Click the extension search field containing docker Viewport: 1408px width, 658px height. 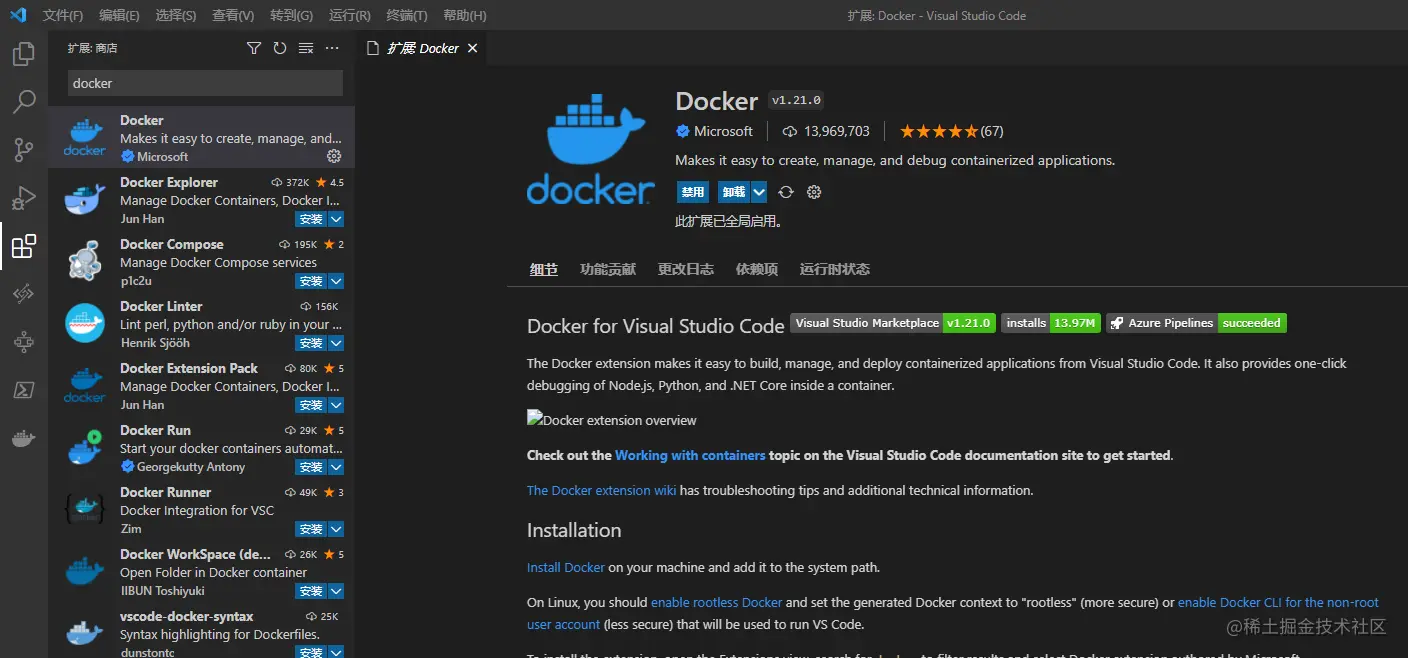click(205, 83)
